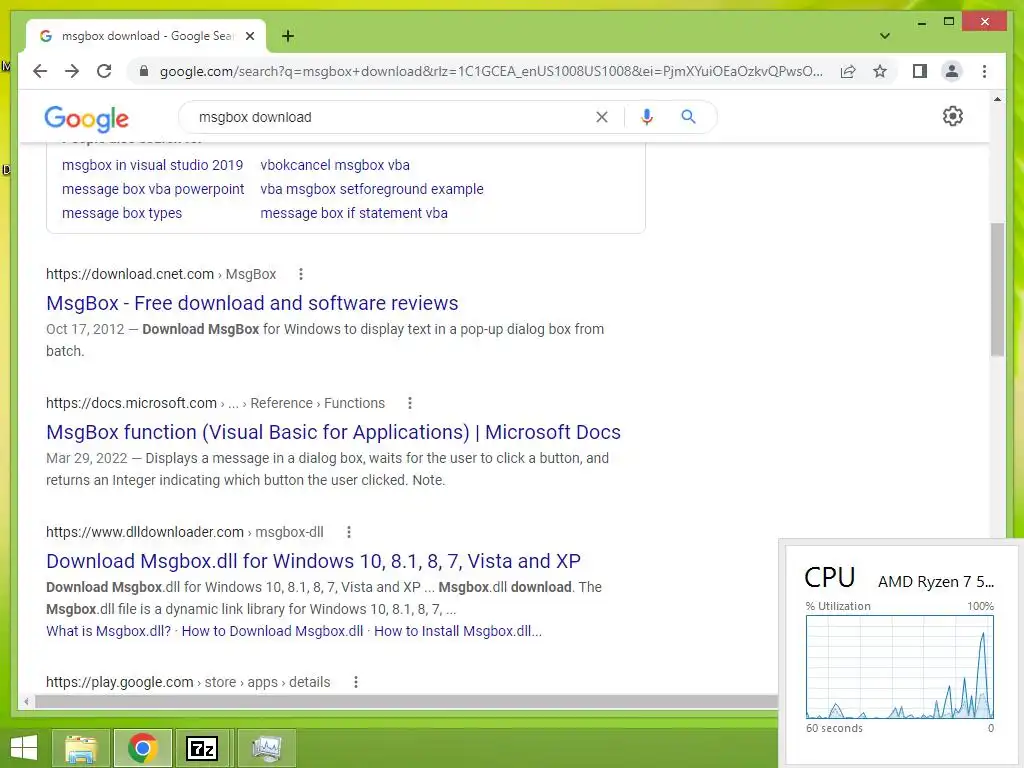Screen dimensions: 1024x768
Task: Click the horizontal scrollbar thumb
Action: (406, 702)
